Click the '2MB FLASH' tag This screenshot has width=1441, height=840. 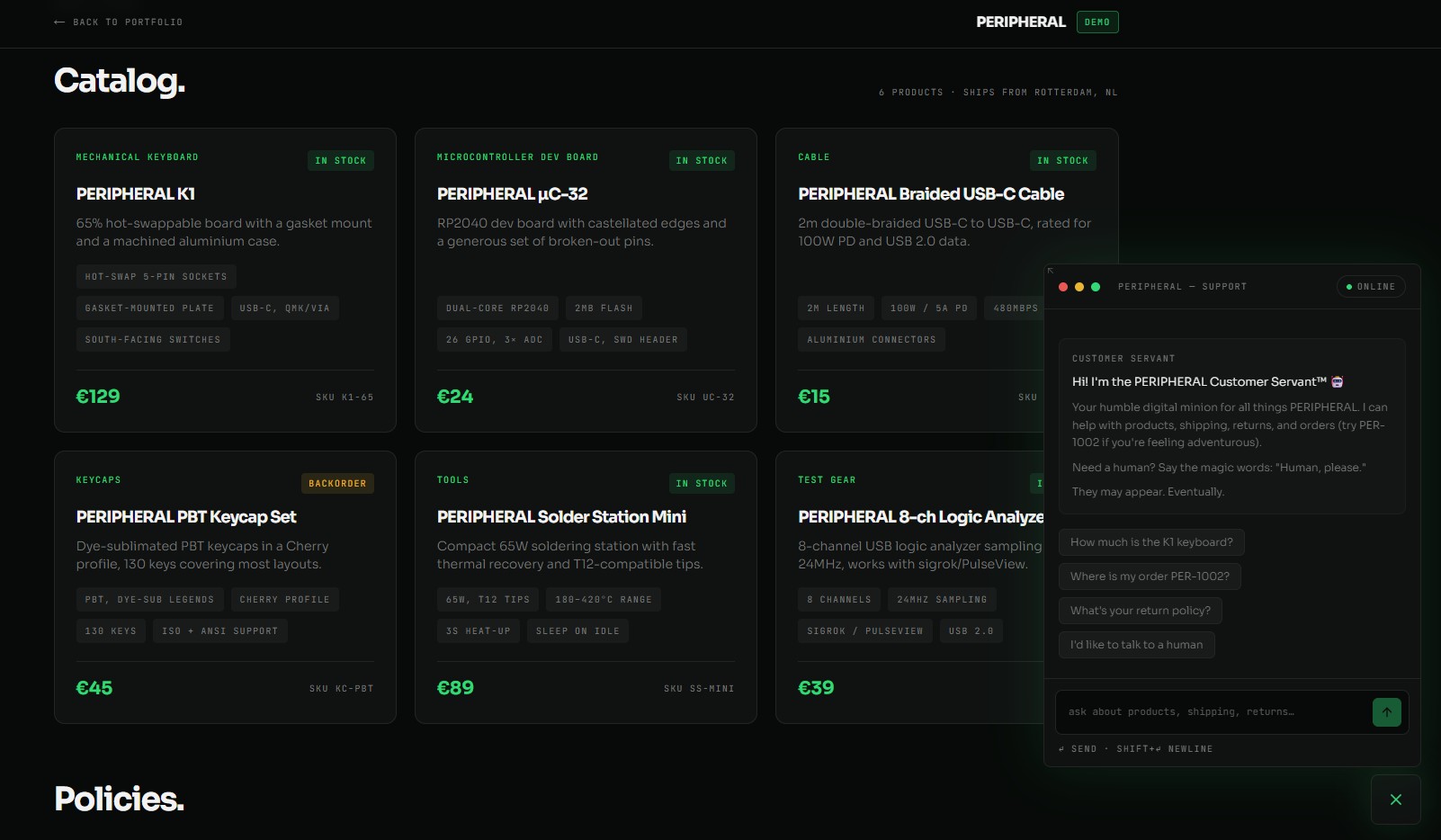click(604, 308)
